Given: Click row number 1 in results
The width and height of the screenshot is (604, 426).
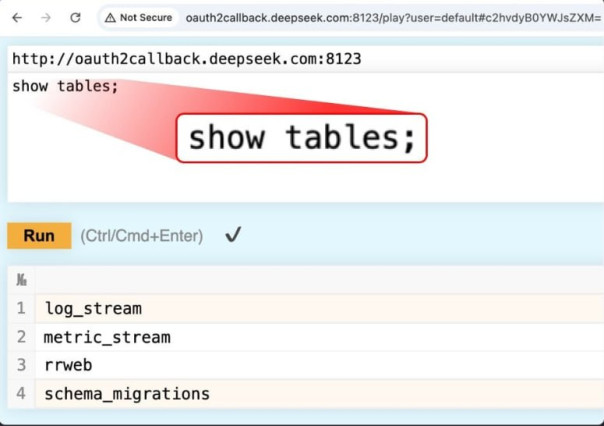Looking at the screenshot, I should (x=21, y=308).
